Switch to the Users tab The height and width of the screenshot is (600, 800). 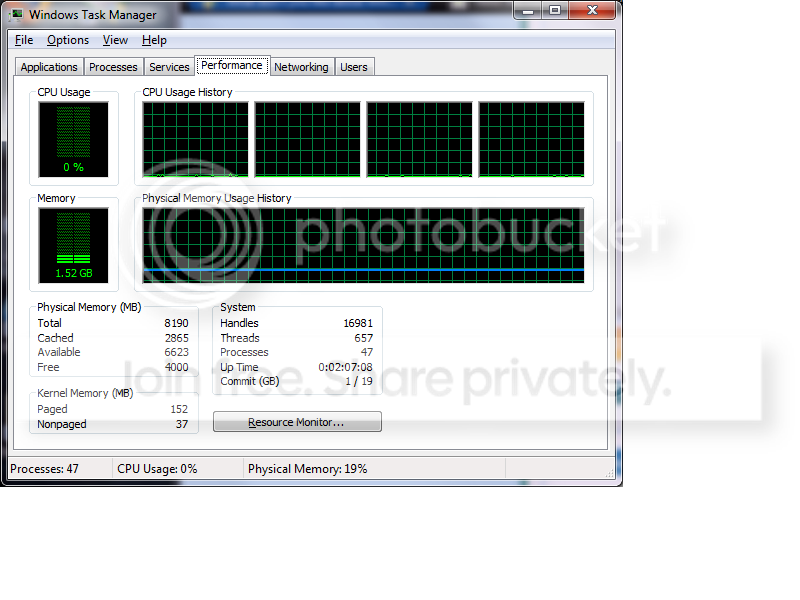354,67
